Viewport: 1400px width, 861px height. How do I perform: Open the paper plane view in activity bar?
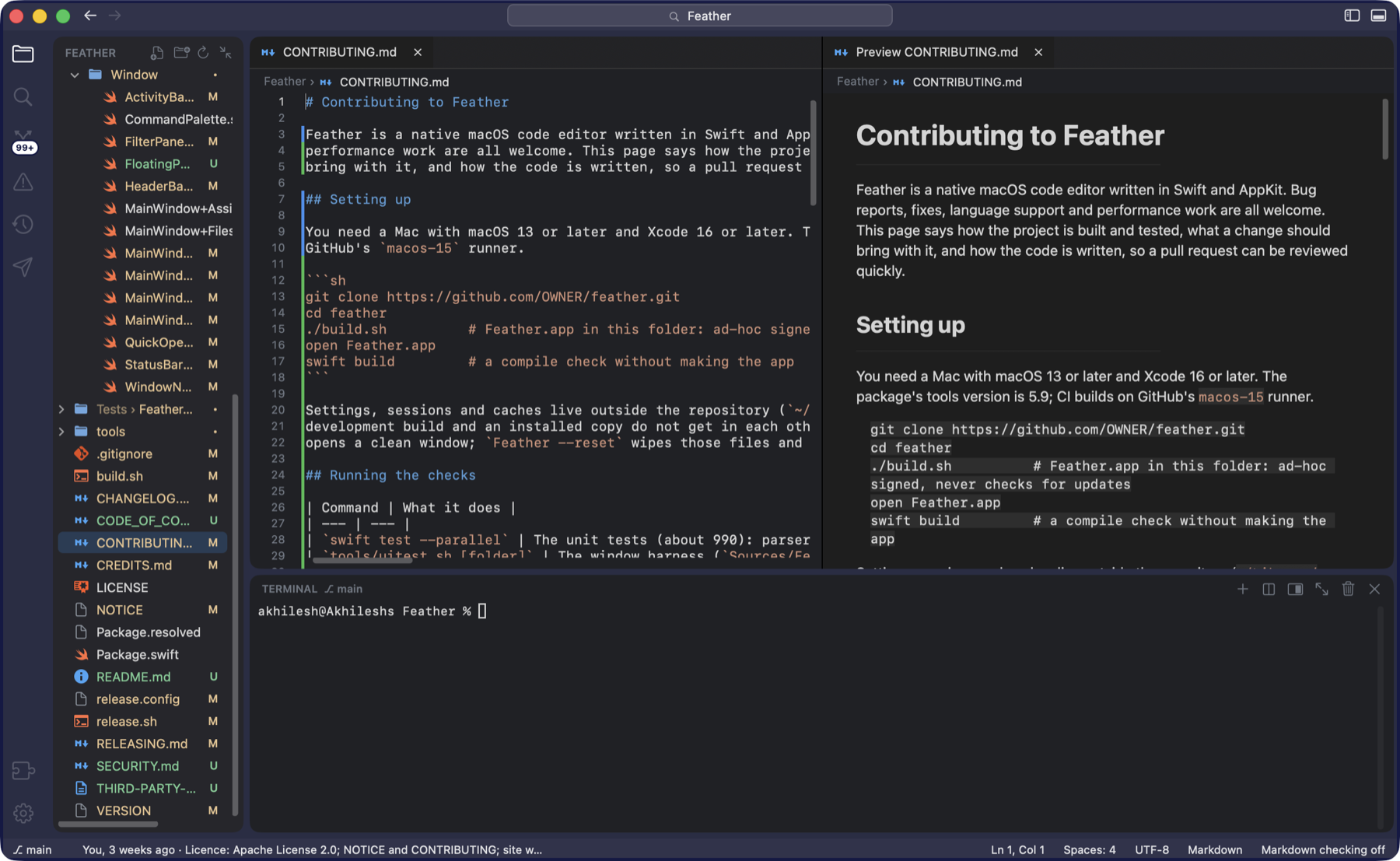pos(23,268)
